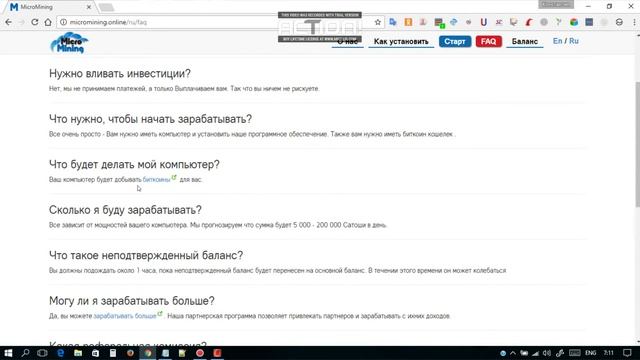Open Microsoft Store from taskbar
Image resolution: width=640 pixels, height=360 pixels.
coord(96,353)
